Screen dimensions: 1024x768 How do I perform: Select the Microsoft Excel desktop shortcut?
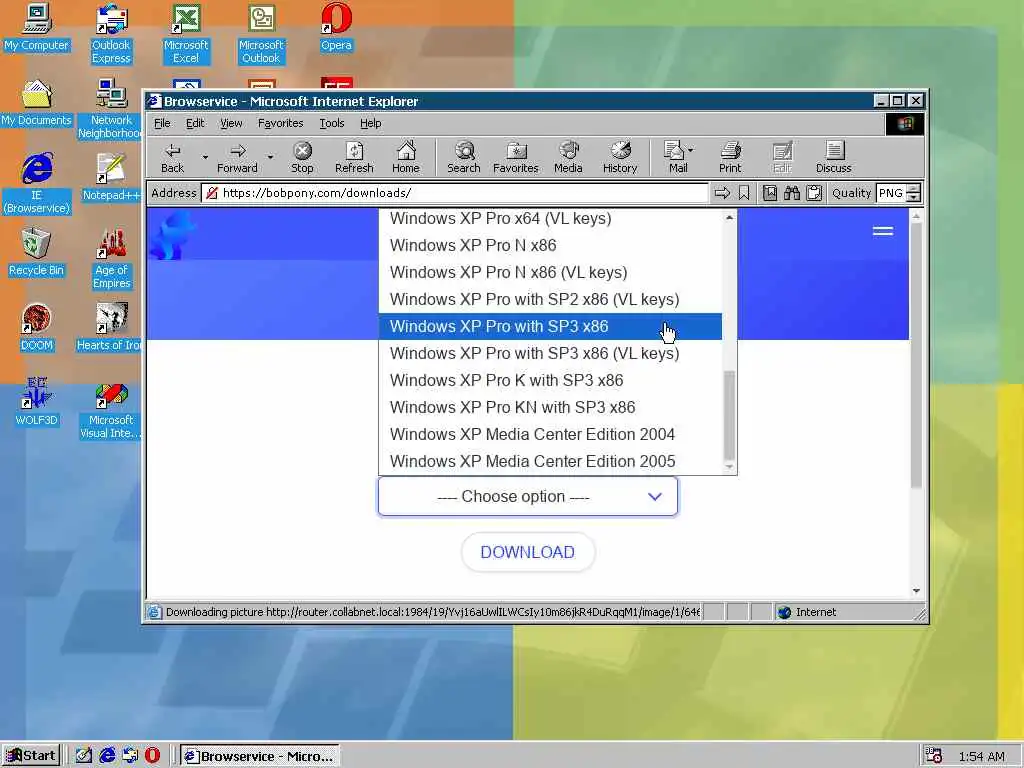(186, 34)
